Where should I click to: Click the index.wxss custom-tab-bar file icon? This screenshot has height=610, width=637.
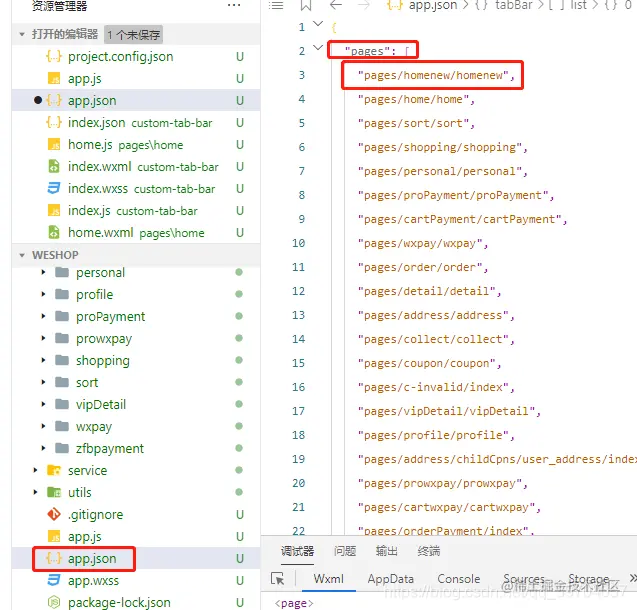click(54, 188)
